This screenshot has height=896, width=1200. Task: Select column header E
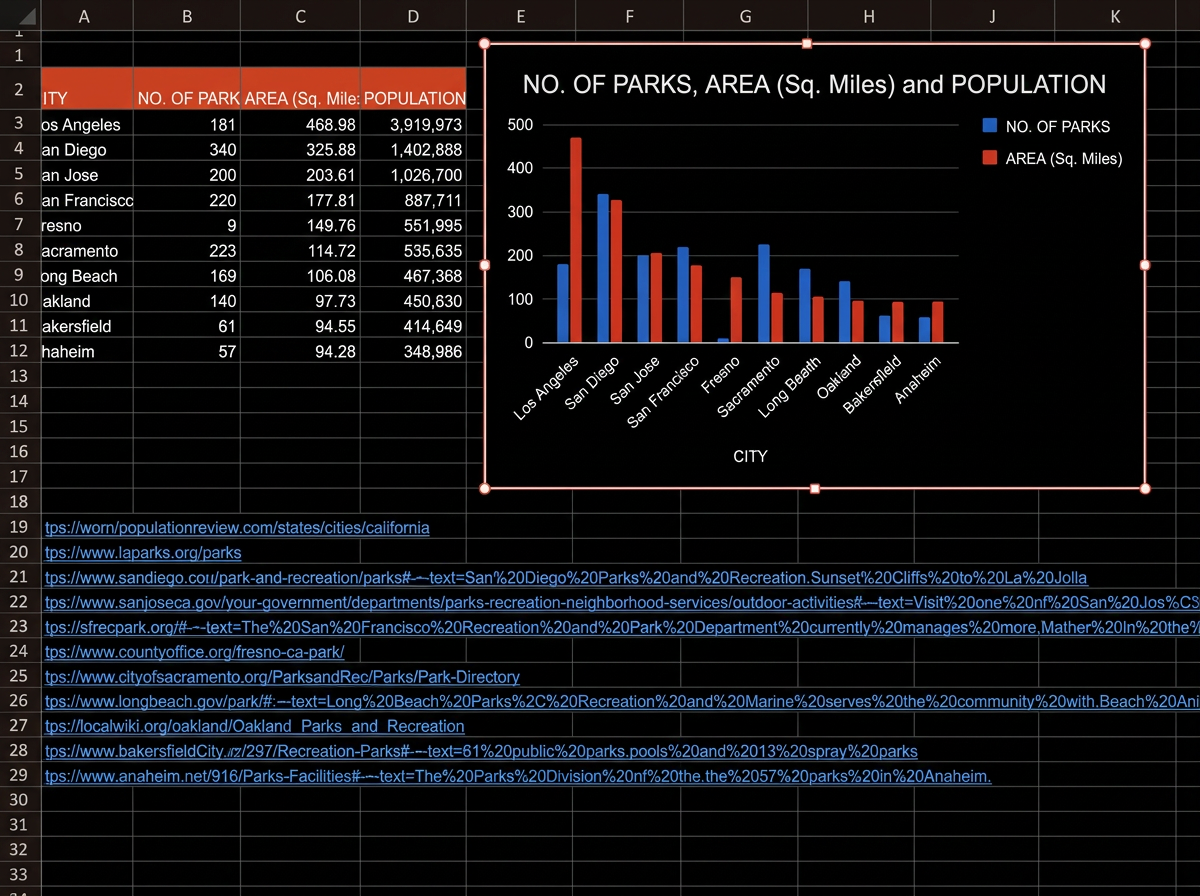(x=520, y=16)
